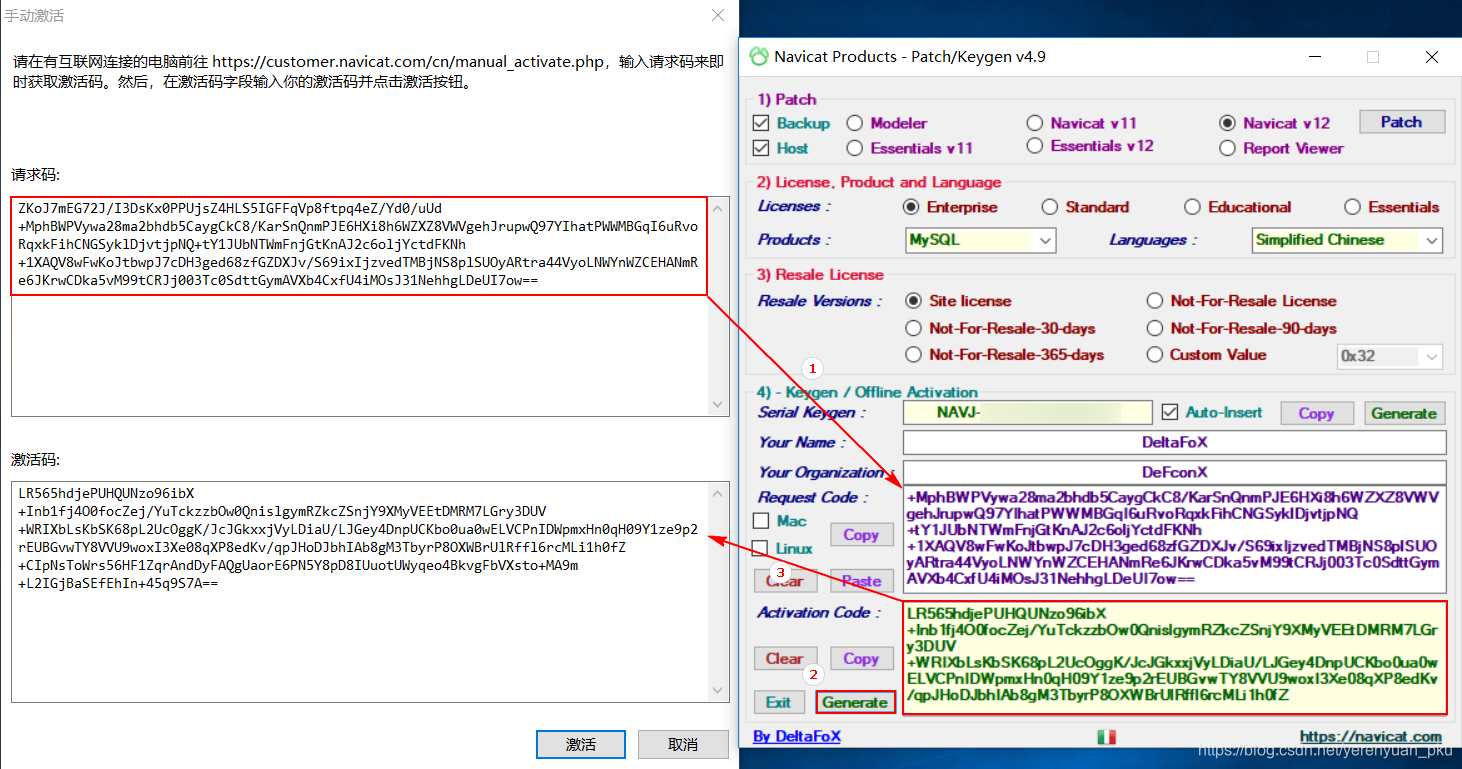Viewport: 1462px width, 769px height.
Task: Copy the Request Code
Action: pyautogui.click(x=861, y=535)
